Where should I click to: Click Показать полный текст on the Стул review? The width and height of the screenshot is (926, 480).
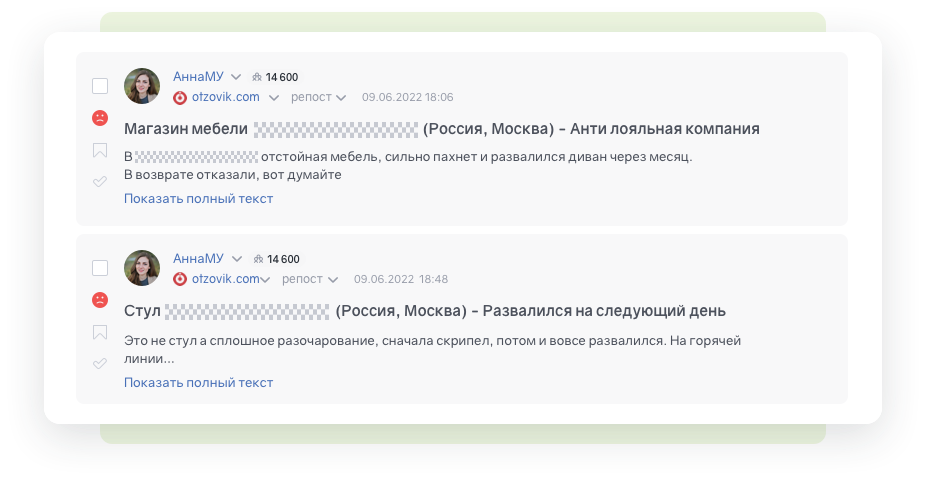coord(198,382)
